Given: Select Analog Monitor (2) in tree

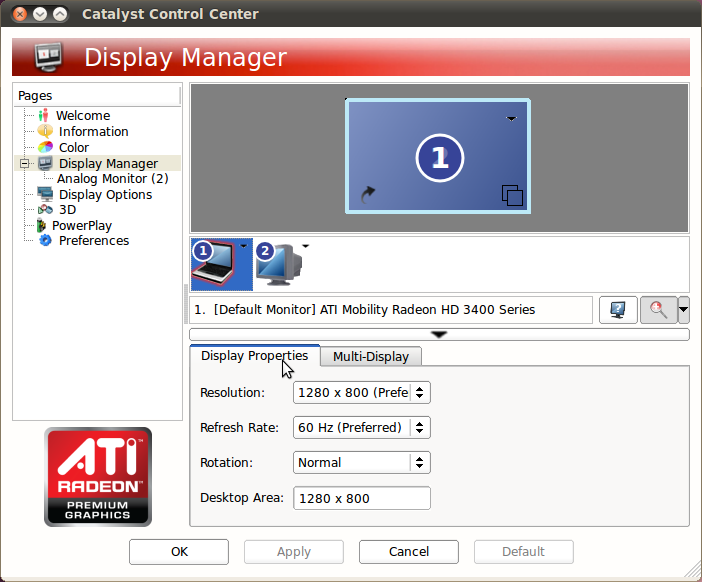Looking at the screenshot, I should pos(112,179).
